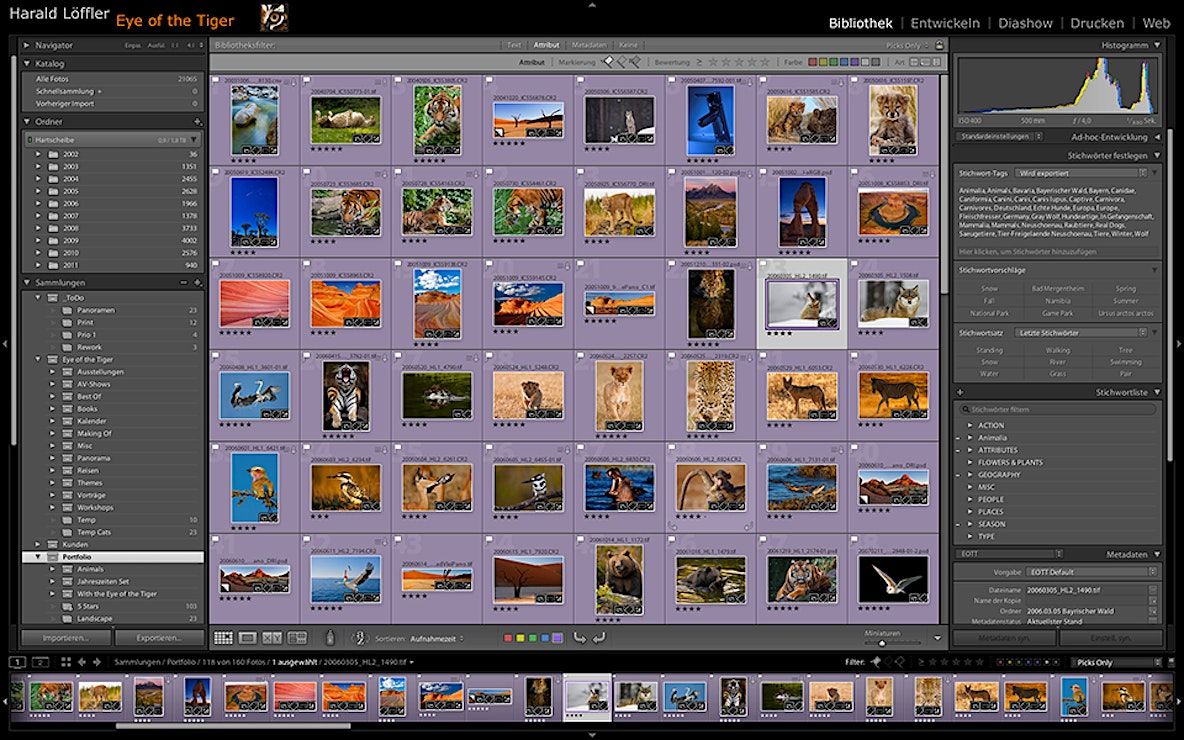This screenshot has width=1184, height=740.
Task: Go back with filmstrip left arrow
Action: (82, 662)
